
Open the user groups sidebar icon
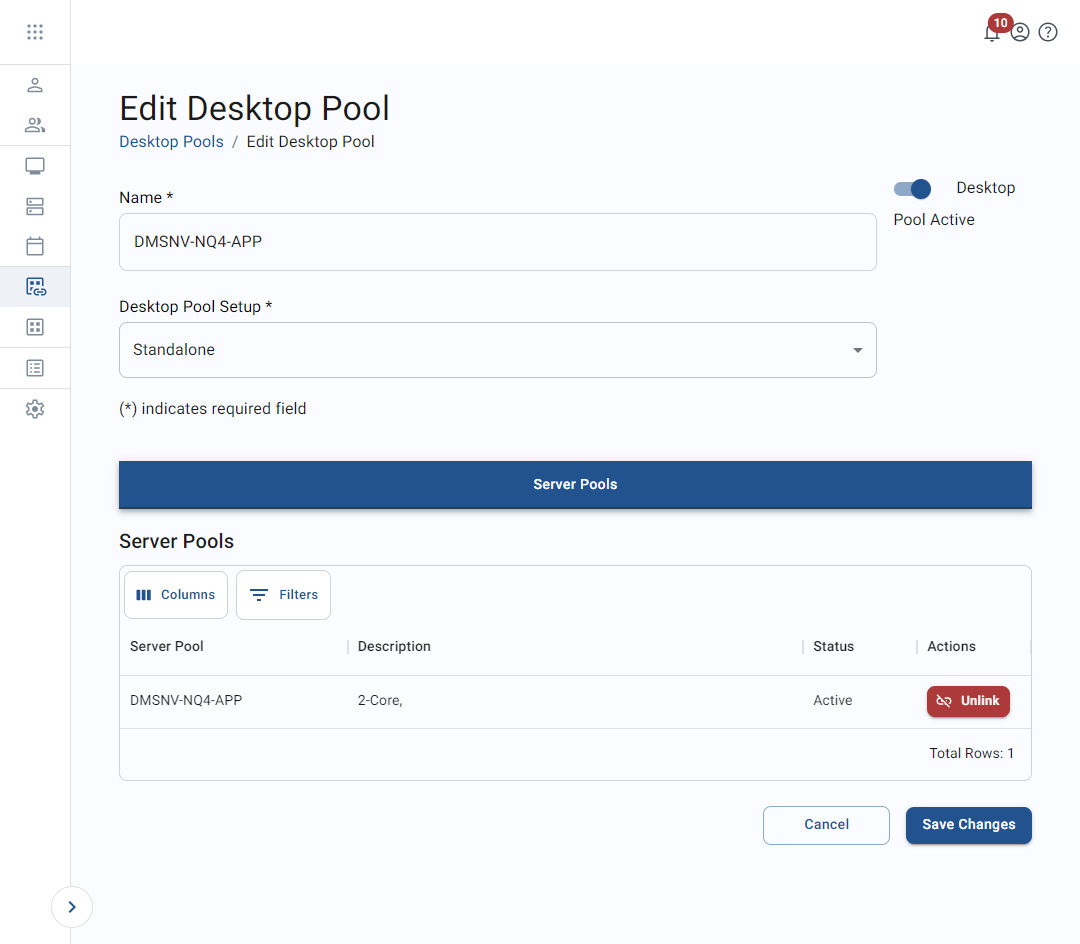point(35,125)
